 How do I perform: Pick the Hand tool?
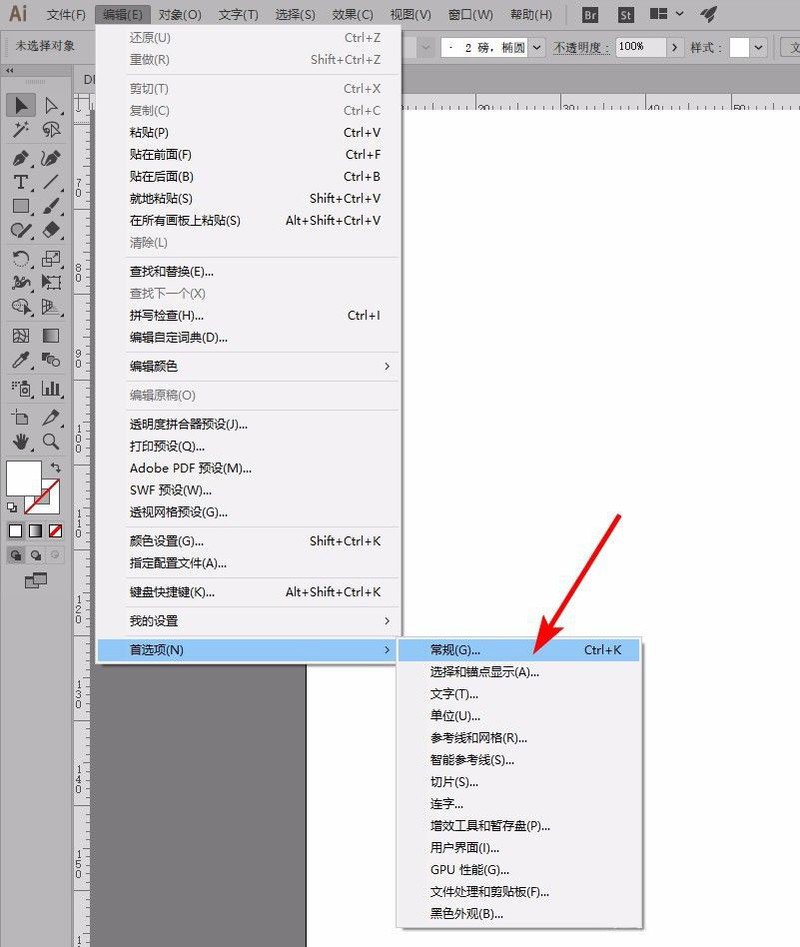[x=21, y=441]
